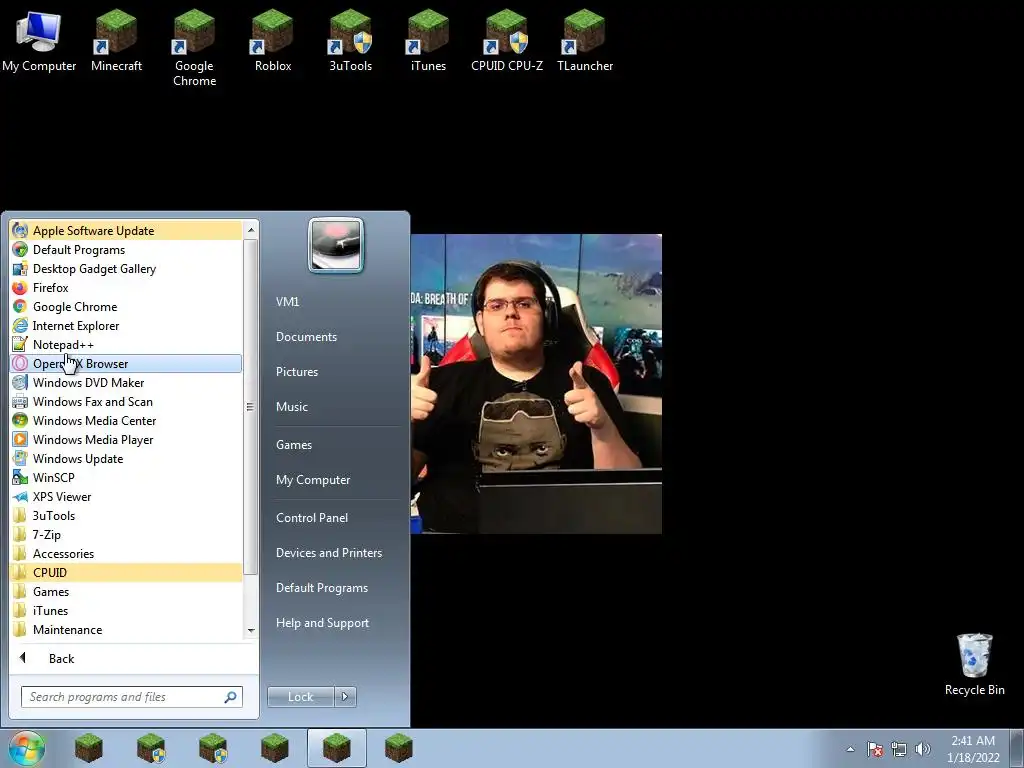Viewport: 1024px width, 768px height.
Task: Launch Desktop Gadget Gallery
Action: pos(126,268)
